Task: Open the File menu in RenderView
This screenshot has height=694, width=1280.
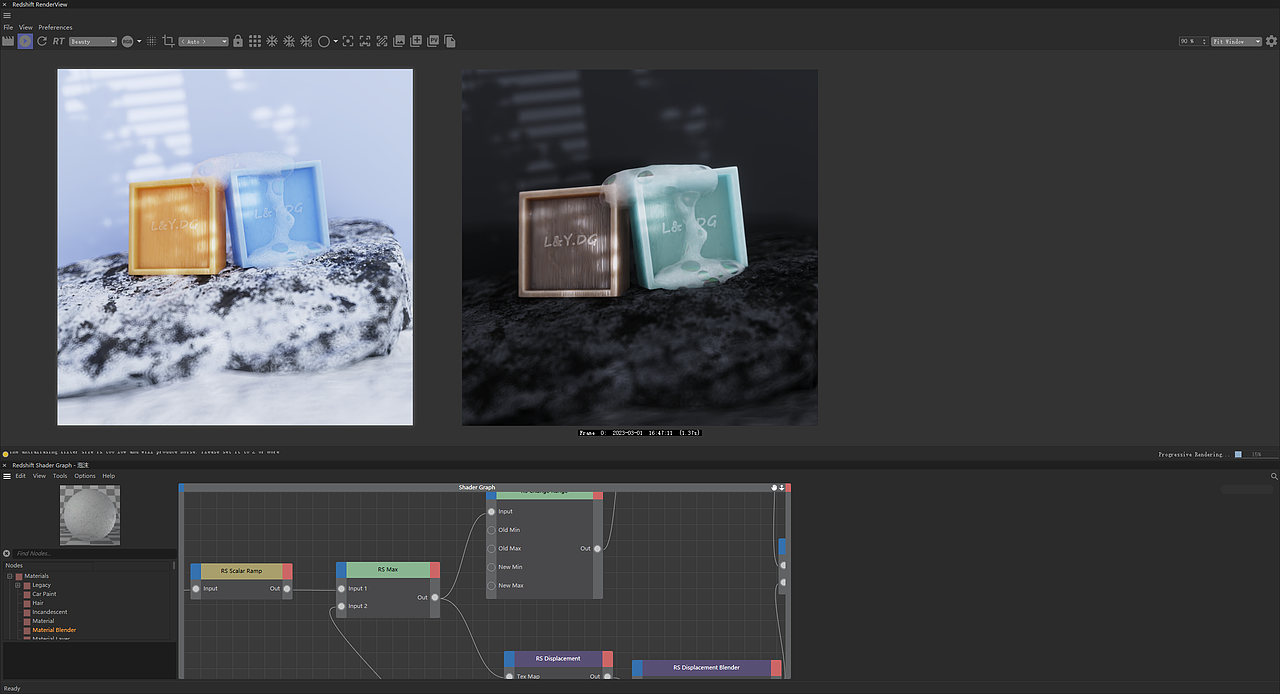Action: point(8,27)
